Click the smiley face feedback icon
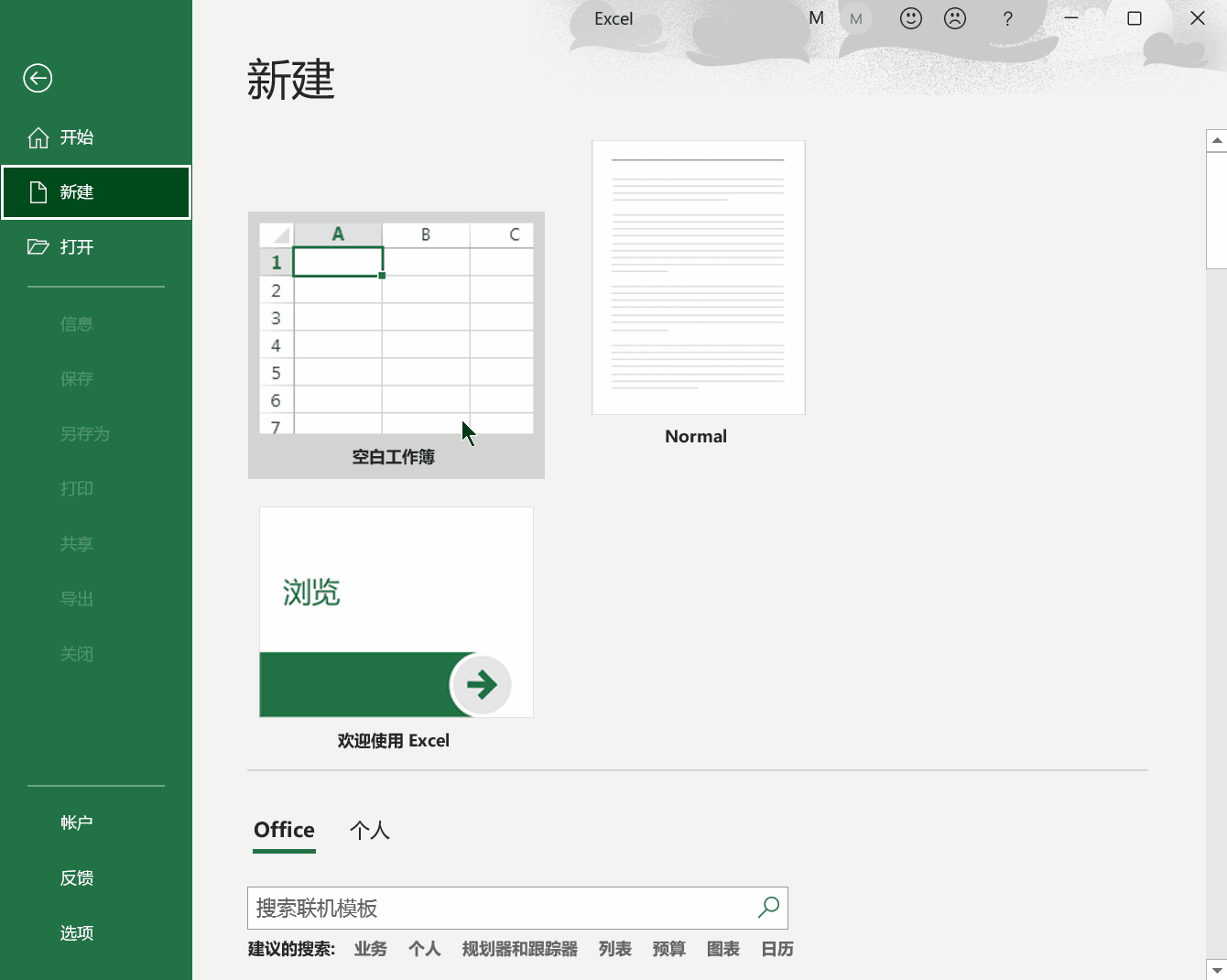The width and height of the screenshot is (1227, 980). tap(911, 18)
